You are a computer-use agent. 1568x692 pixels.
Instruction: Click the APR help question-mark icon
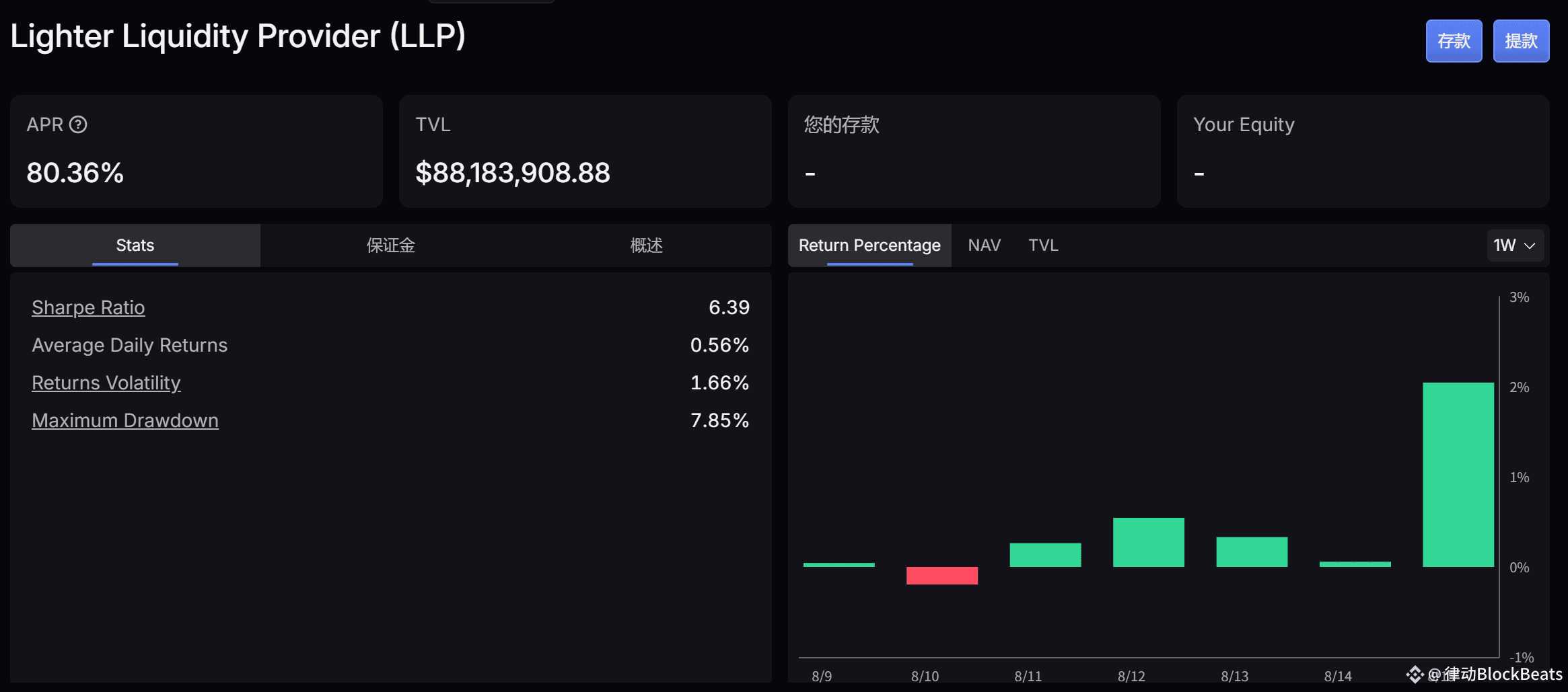coord(78,124)
